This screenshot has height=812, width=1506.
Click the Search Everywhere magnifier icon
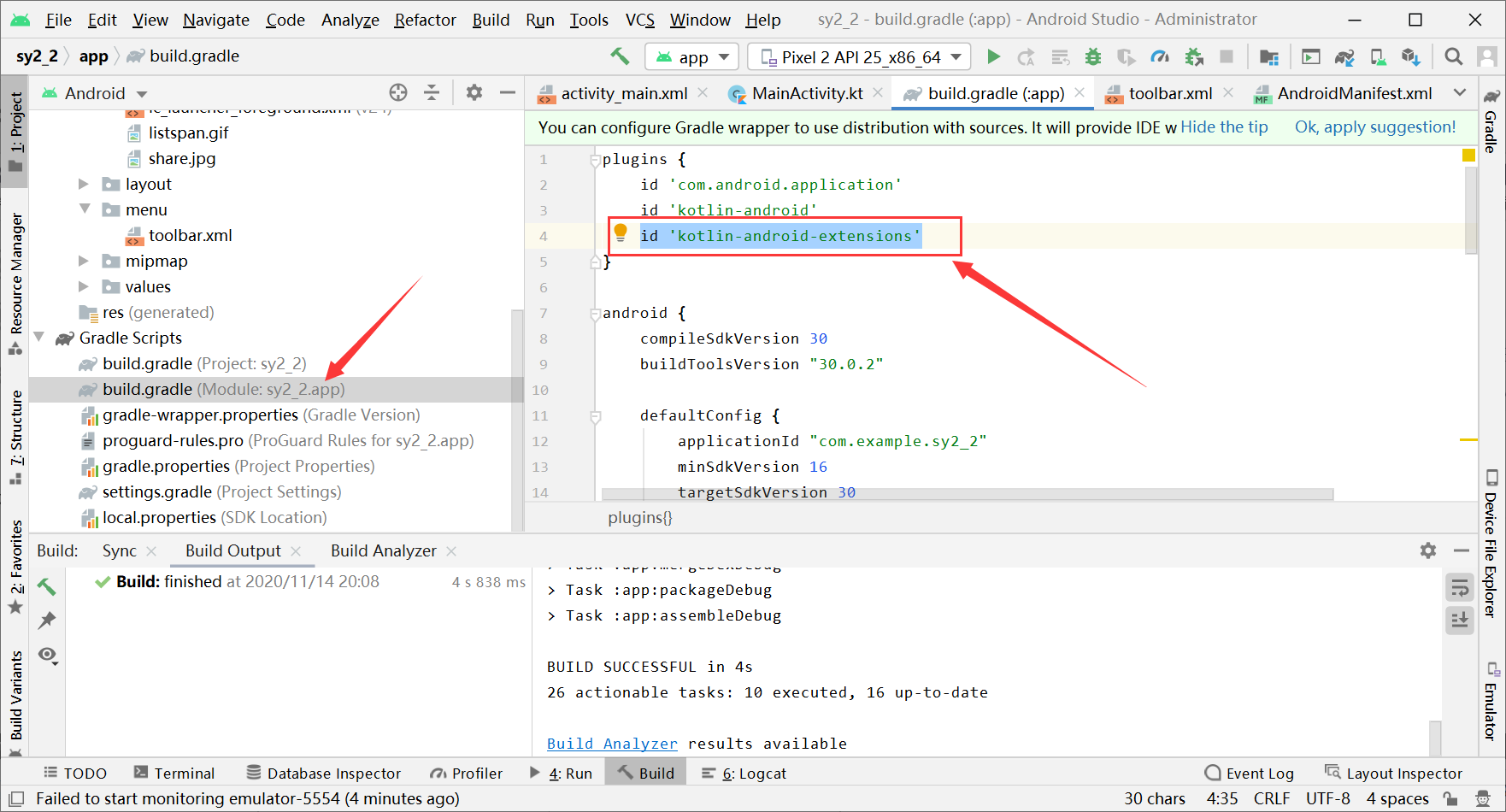pos(1453,56)
